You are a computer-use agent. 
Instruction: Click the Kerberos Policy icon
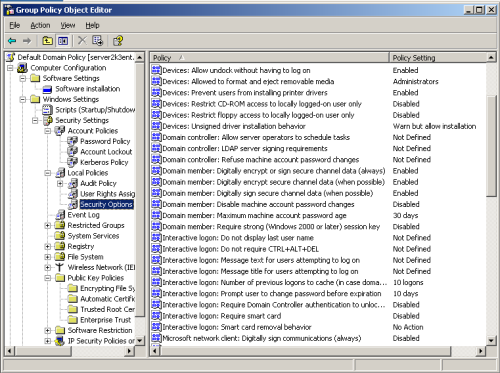(x=72, y=162)
